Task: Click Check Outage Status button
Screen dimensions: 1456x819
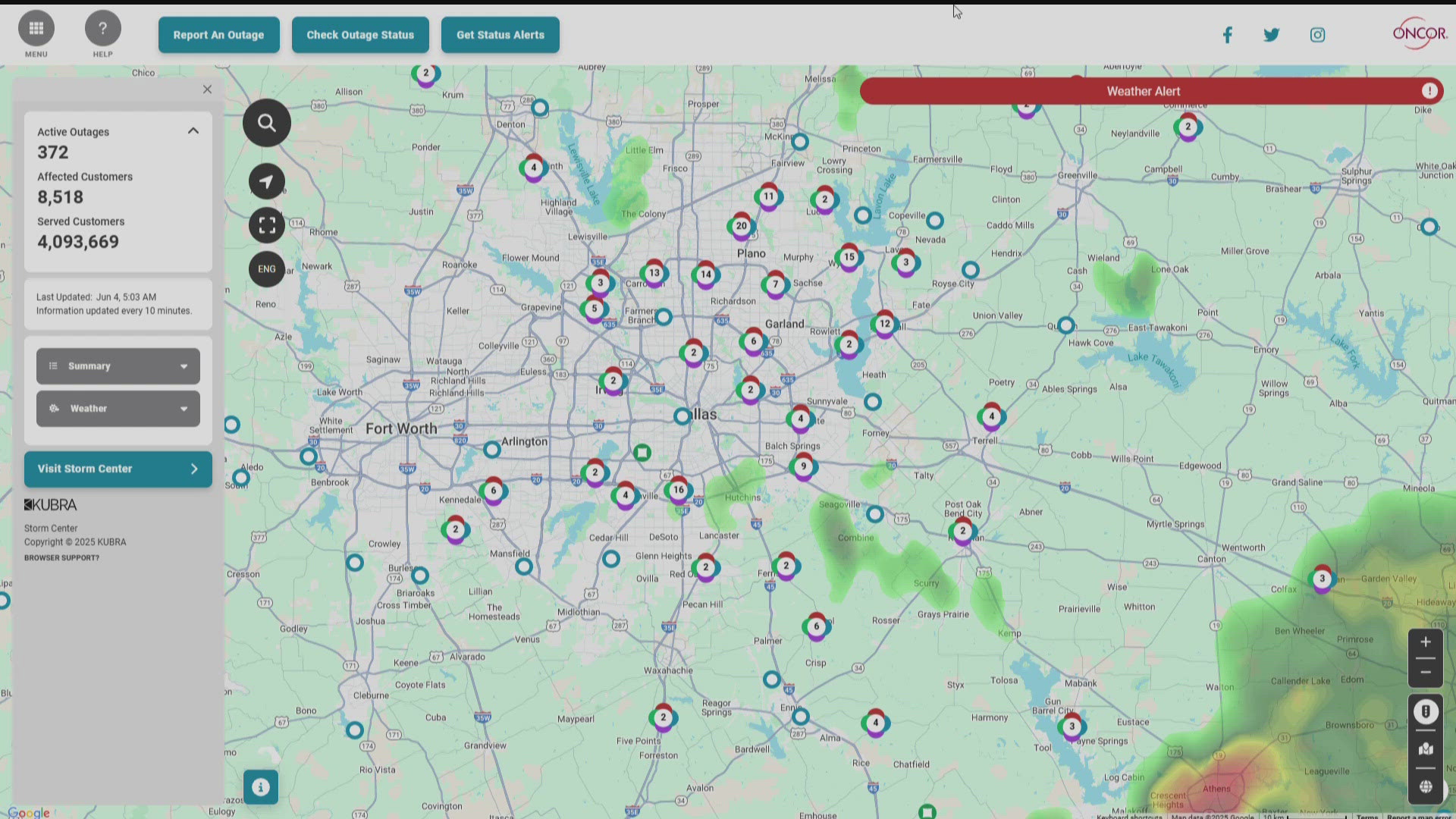Action: tap(360, 35)
